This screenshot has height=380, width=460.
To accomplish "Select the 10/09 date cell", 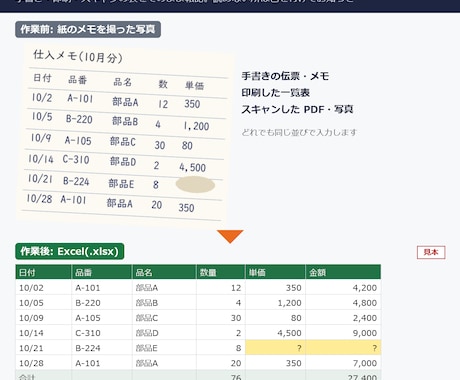I will (43, 318).
